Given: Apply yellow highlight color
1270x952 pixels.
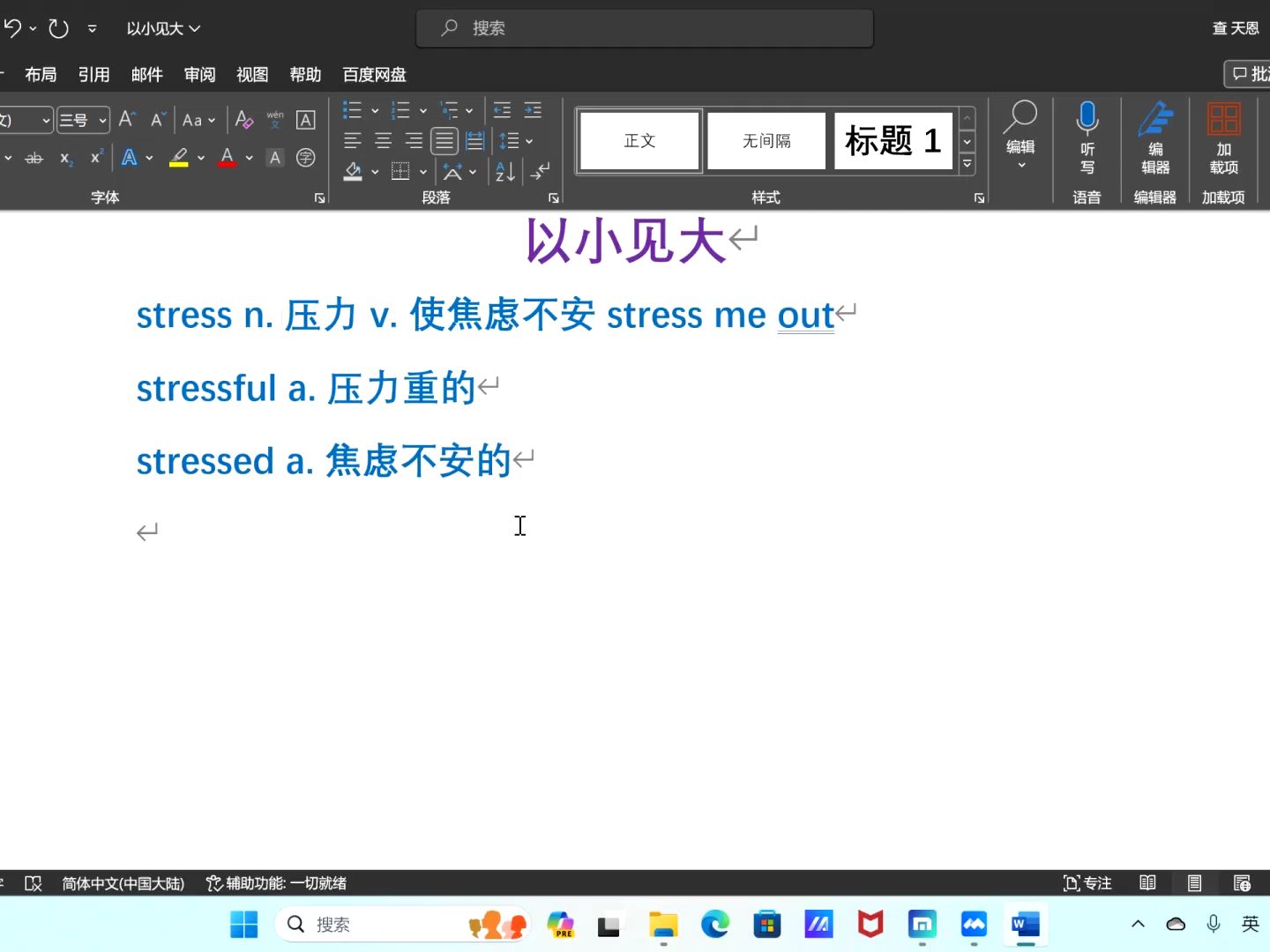Looking at the screenshot, I should (x=179, y=158).
